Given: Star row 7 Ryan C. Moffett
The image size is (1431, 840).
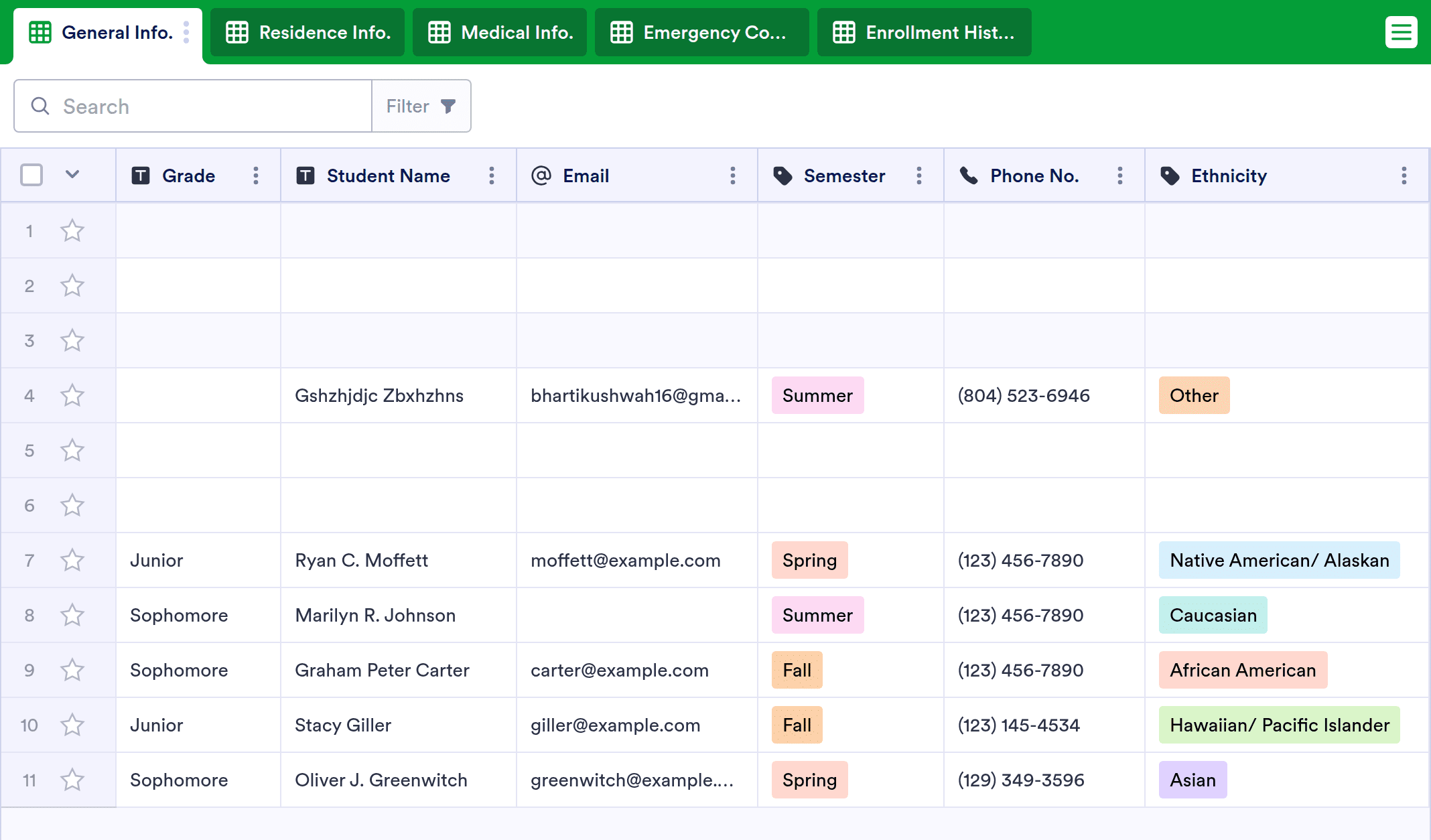Looking at the screenshot, I should point(72,560).
